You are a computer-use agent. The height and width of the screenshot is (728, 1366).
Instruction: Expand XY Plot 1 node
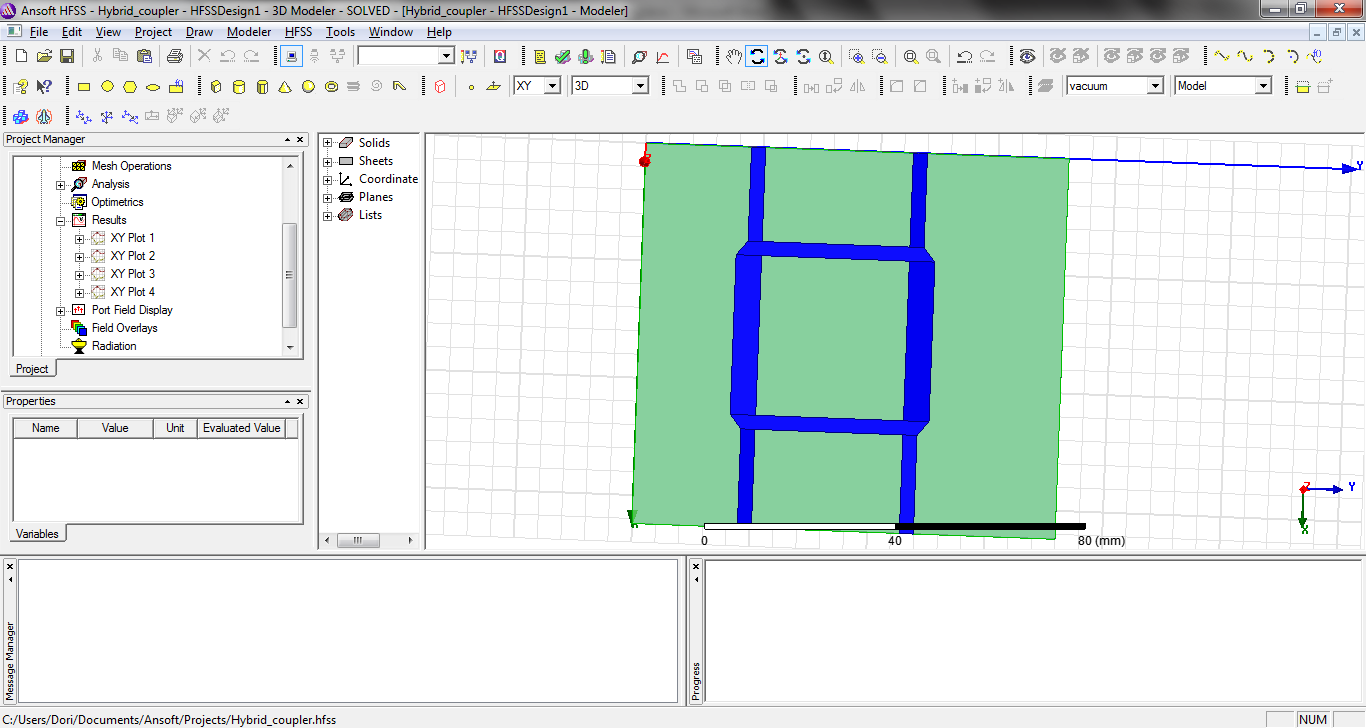pos(79,238)
